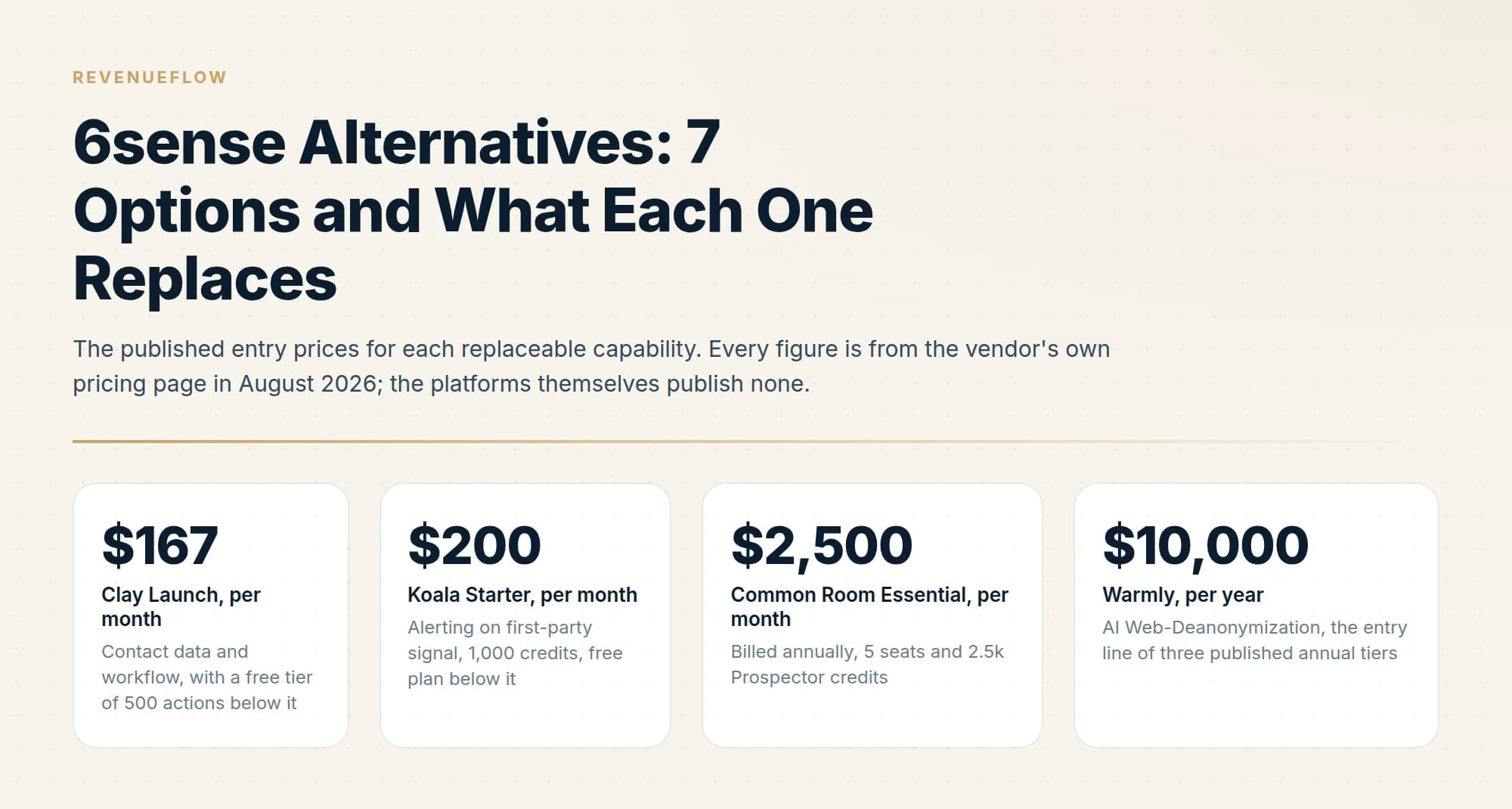Image resolution: width=1512 pixels, height=809 pixels.
Task: Select the 'Warmly, per year' label
Action: click(1182, 595)
